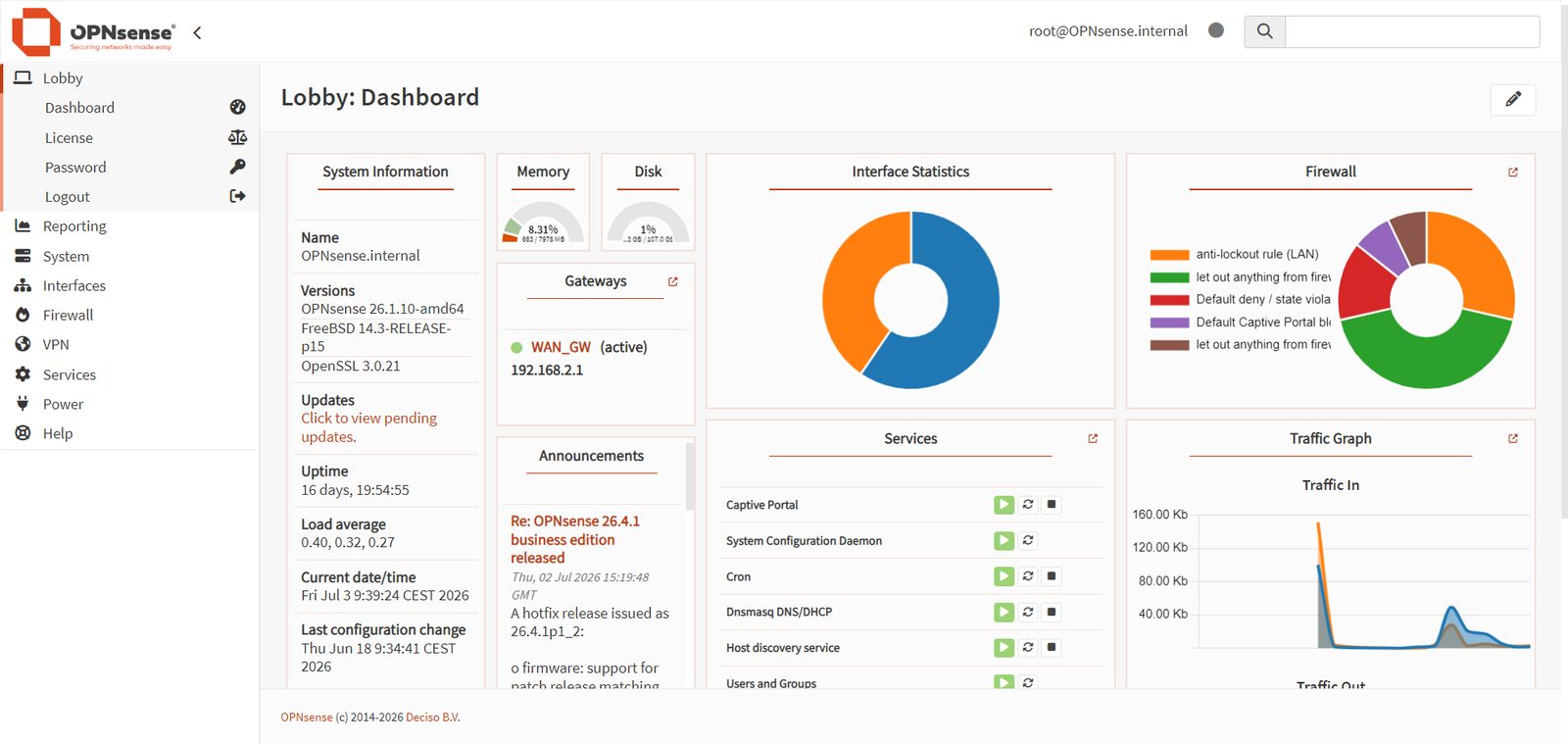1568x744 pixels.
Task: Restart the System Configuration Daemon service
Action: [1028, 540]
